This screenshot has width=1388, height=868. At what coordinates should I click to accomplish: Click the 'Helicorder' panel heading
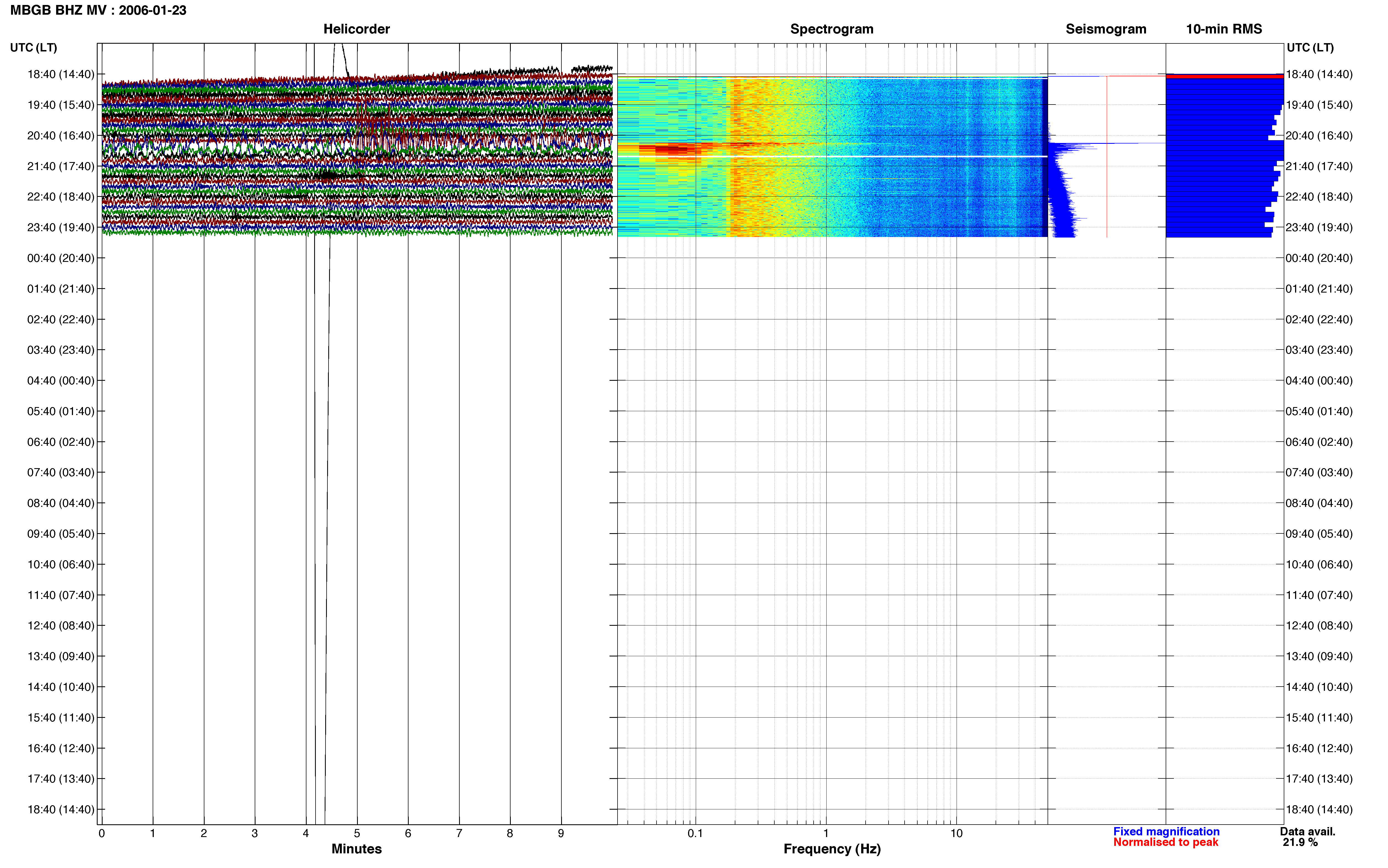(356, 29)
